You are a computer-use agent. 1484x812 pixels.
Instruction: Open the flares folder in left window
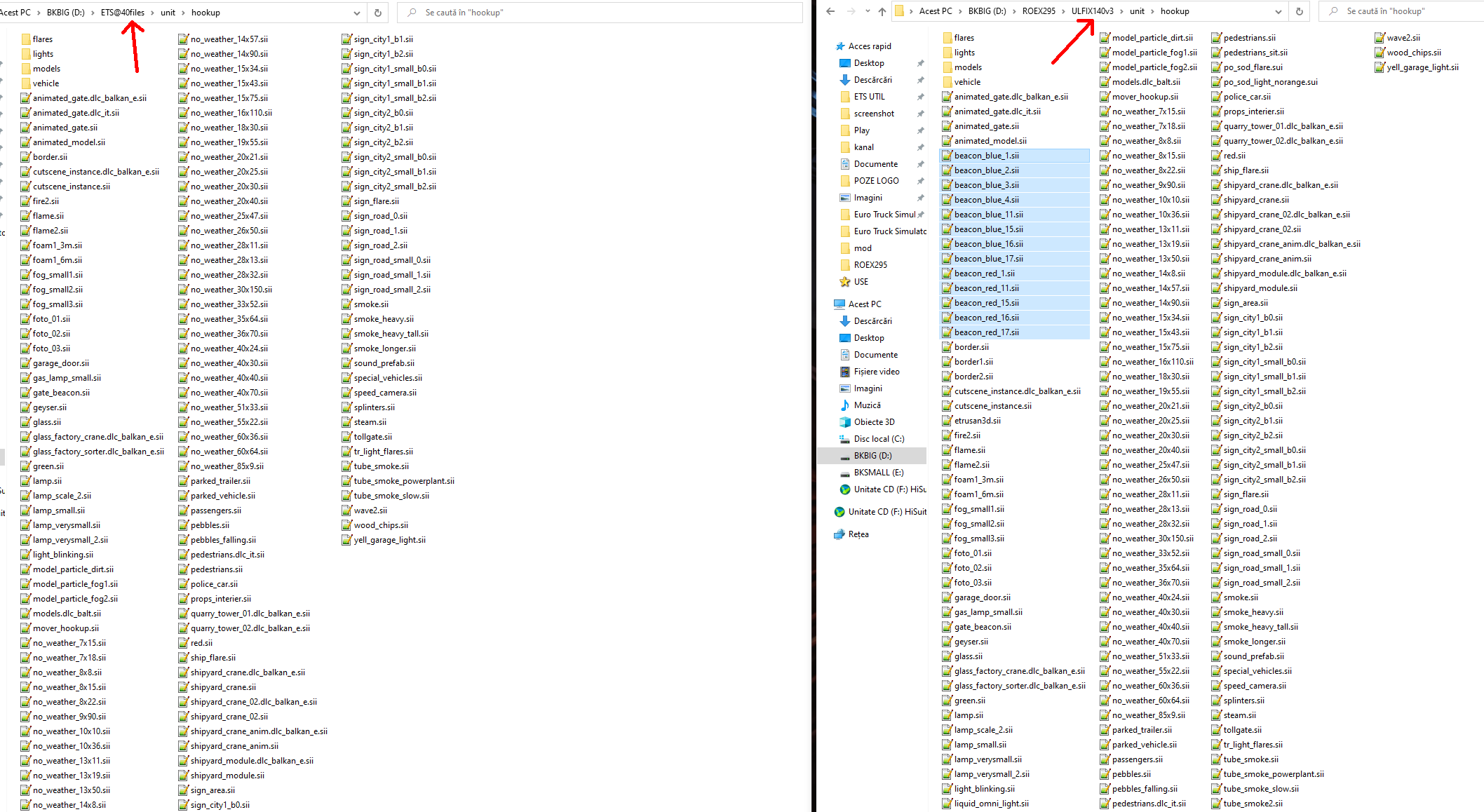pyautogui.click(x=42, y=39)
